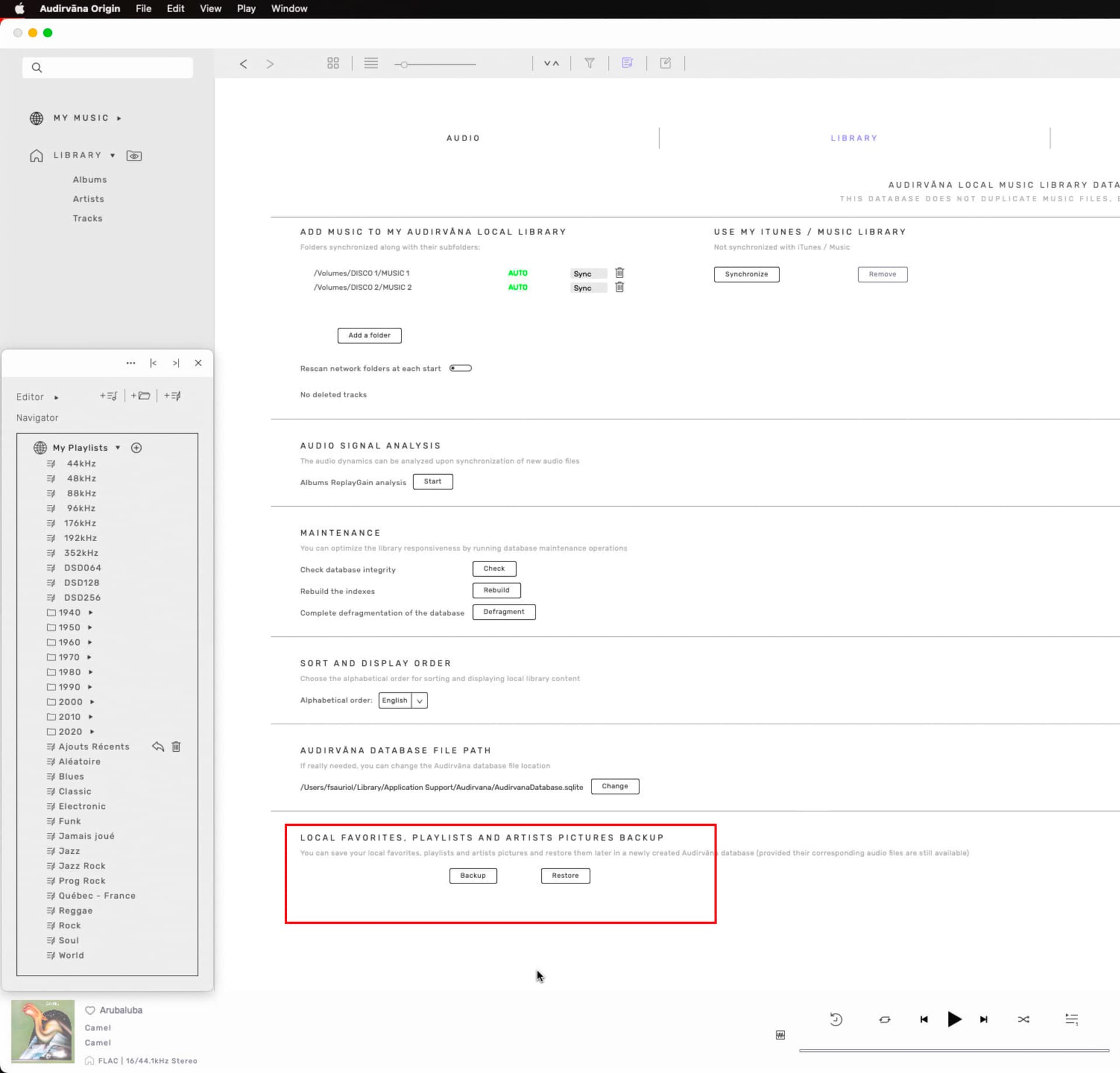The height and width of the screenshot is (1073, 1120).
Task: Expand the 2000 folder
Action: coord(92,702)
